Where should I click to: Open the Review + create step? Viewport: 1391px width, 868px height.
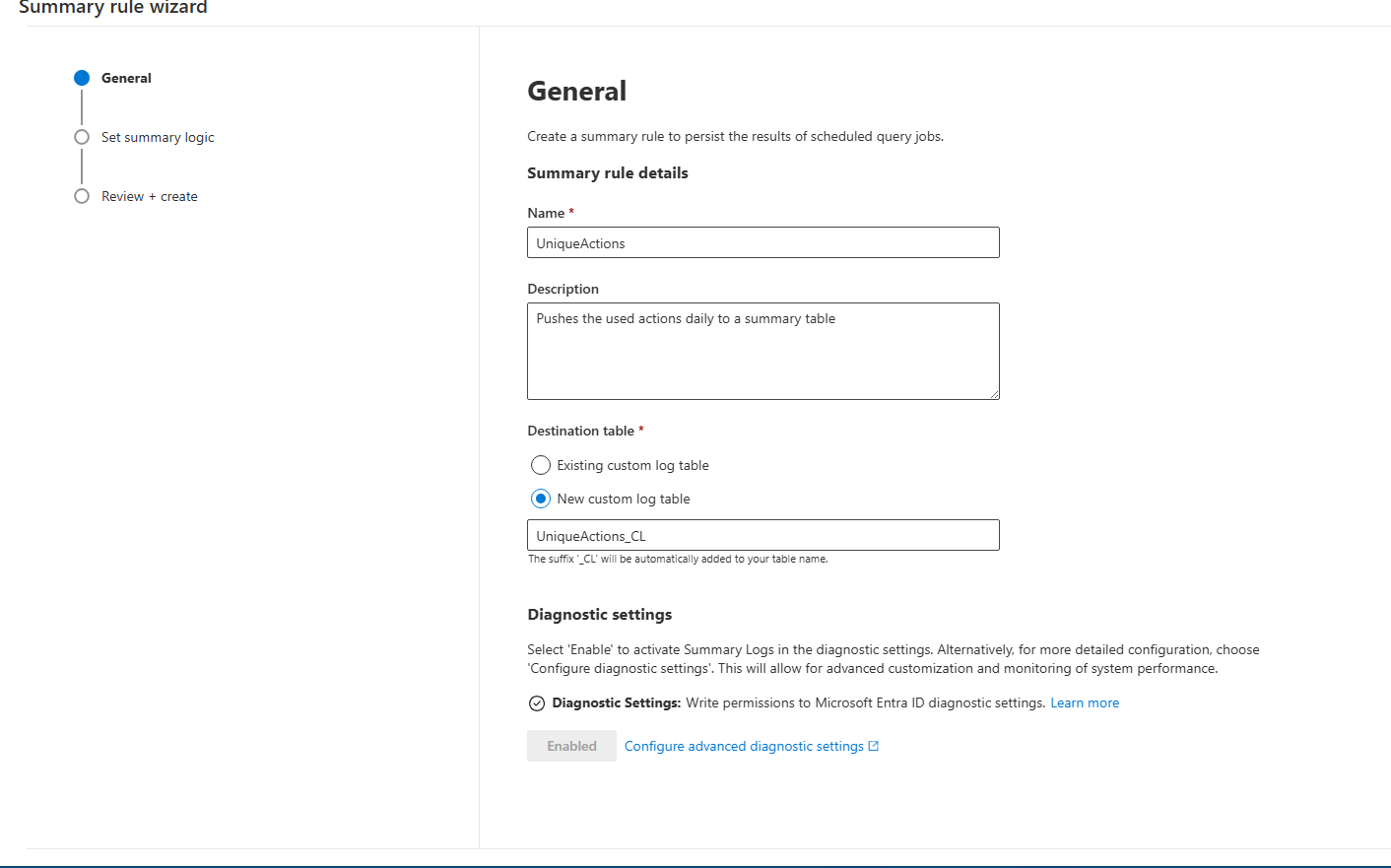coord(150,196)
